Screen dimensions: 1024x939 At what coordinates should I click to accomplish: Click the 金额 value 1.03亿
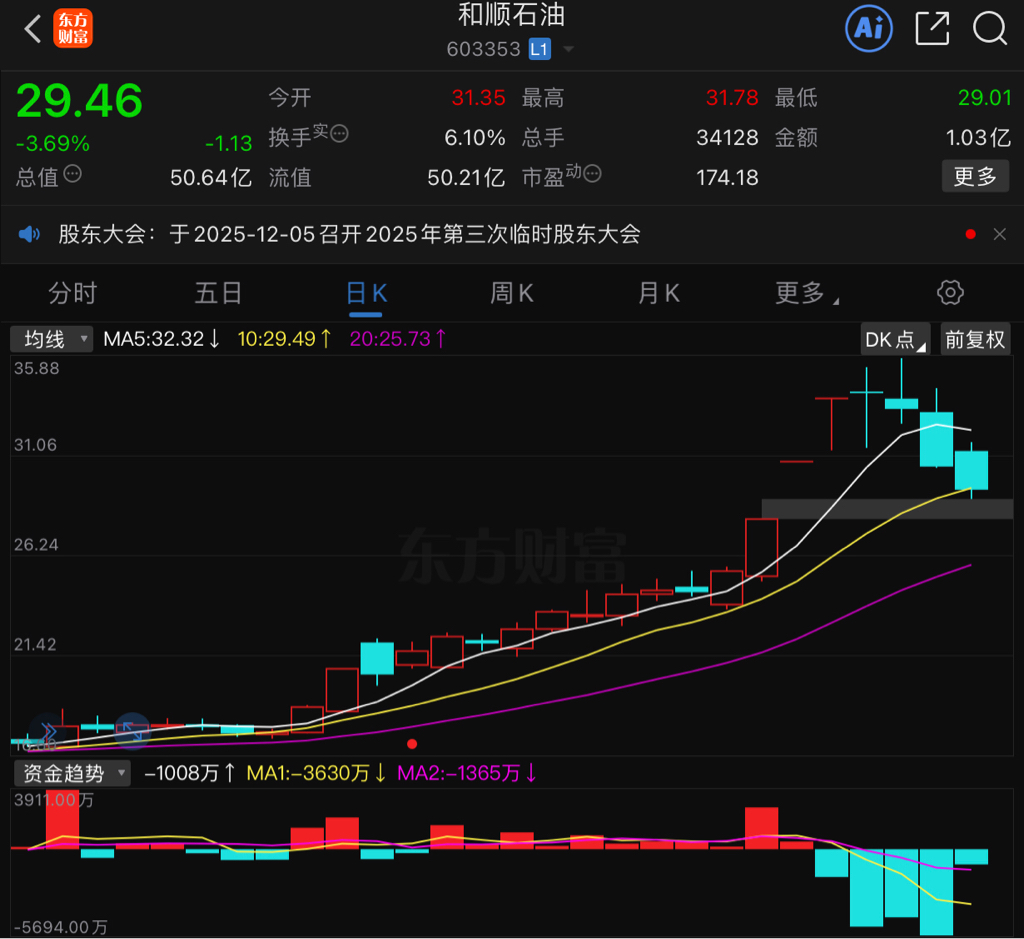pos(978,138)
